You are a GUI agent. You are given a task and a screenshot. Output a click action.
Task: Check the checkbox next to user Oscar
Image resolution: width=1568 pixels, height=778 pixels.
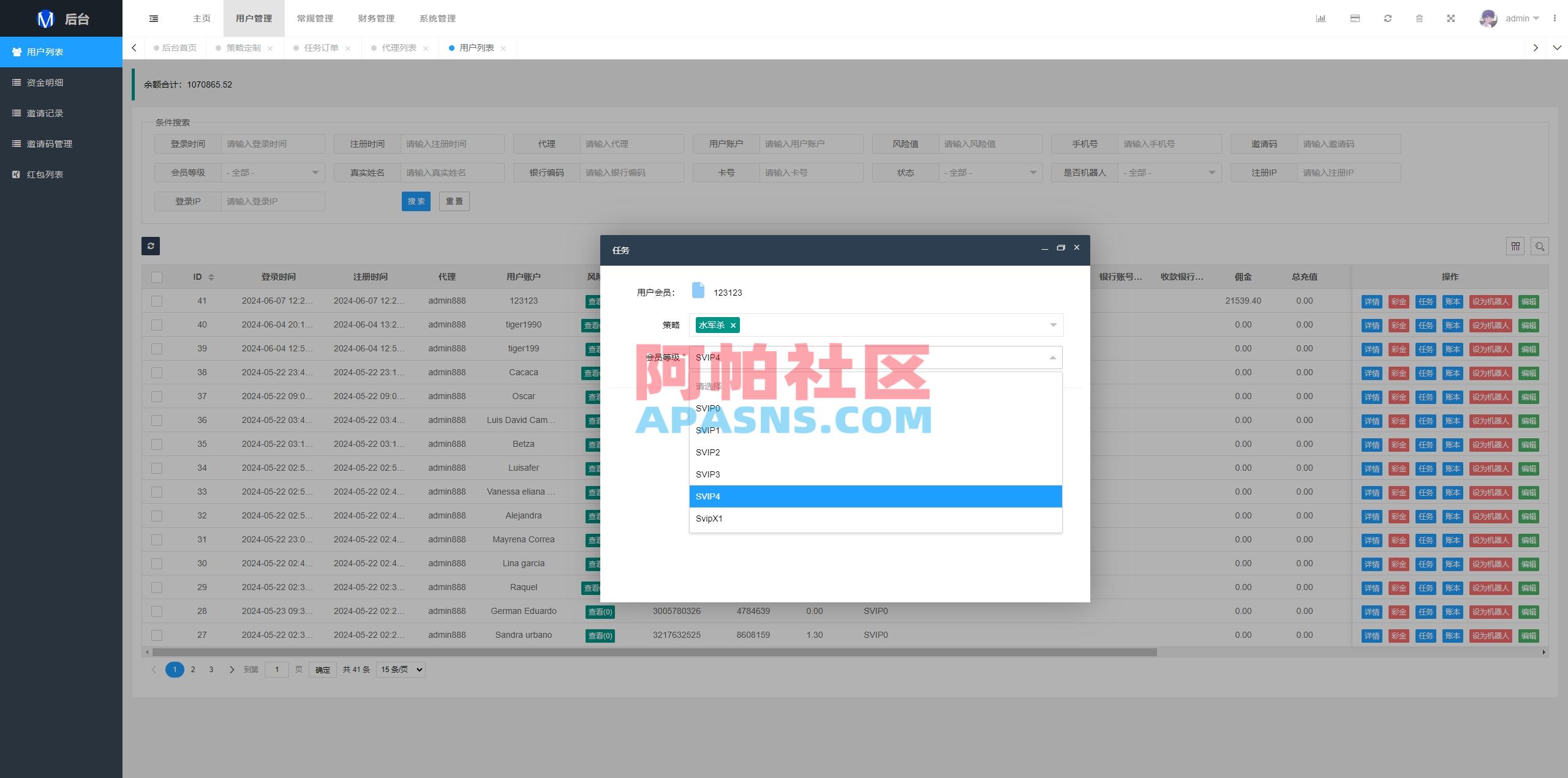point(157,396)
